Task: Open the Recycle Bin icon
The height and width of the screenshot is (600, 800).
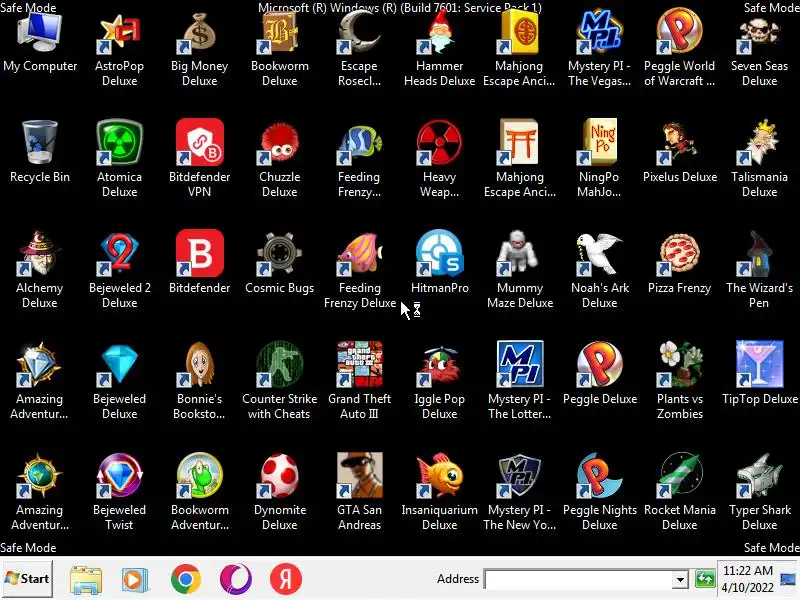Action: pyautogui.click(x=40, y=152)
